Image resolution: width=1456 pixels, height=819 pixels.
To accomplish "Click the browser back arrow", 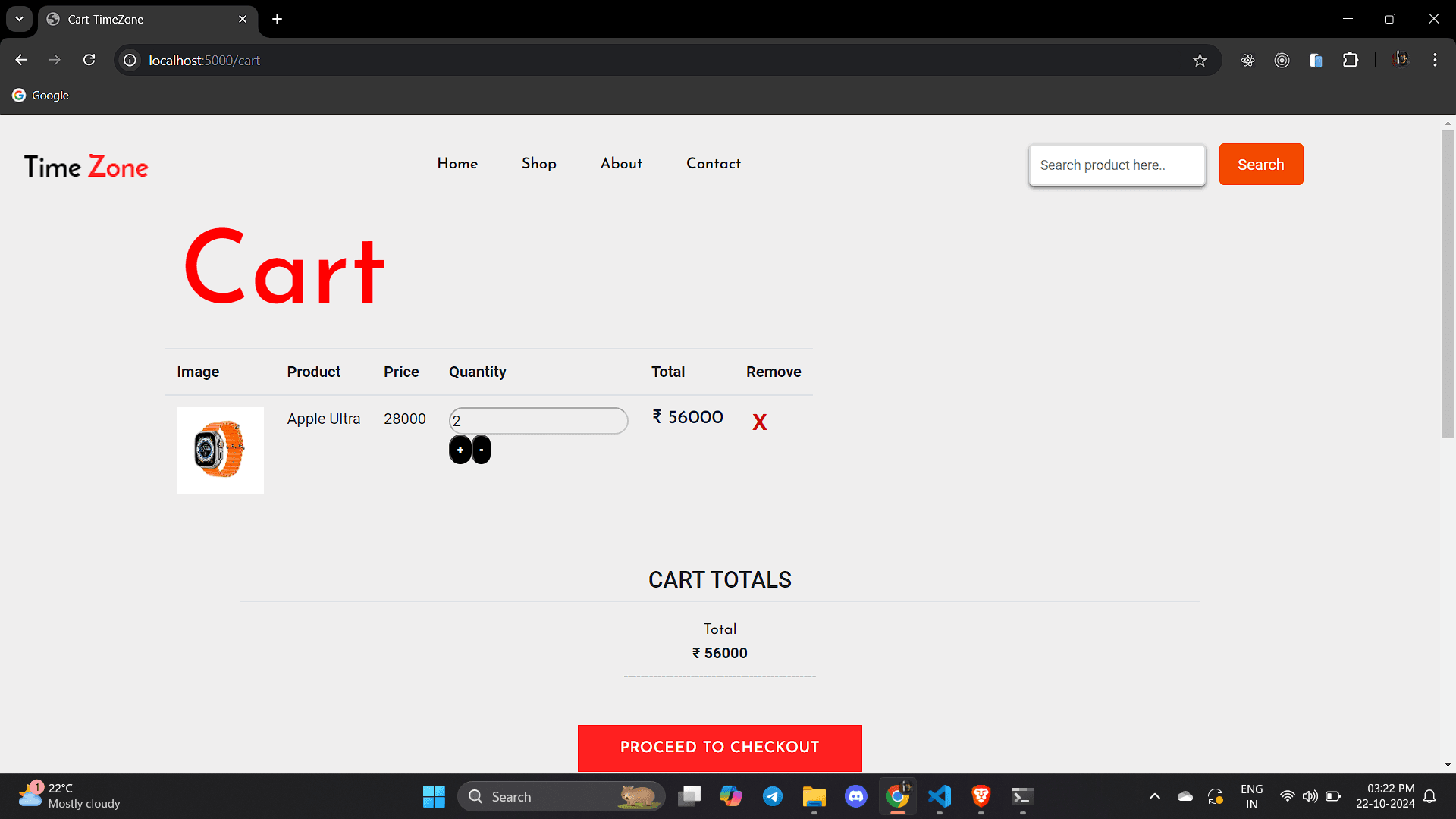I will (x=21, y=60).
